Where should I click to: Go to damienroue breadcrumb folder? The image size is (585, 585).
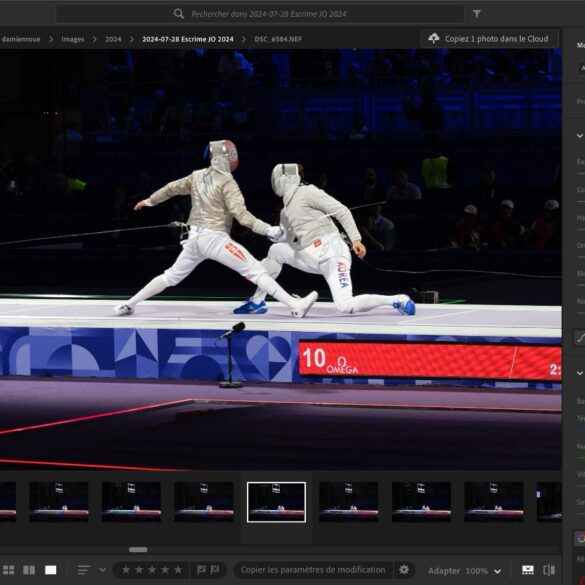point(21,39)
